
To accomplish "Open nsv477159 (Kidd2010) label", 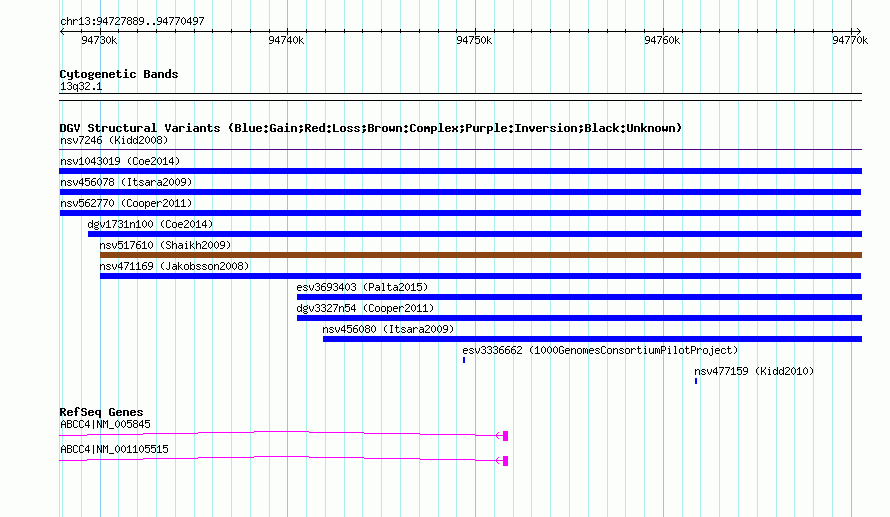I will pos(754,371).
